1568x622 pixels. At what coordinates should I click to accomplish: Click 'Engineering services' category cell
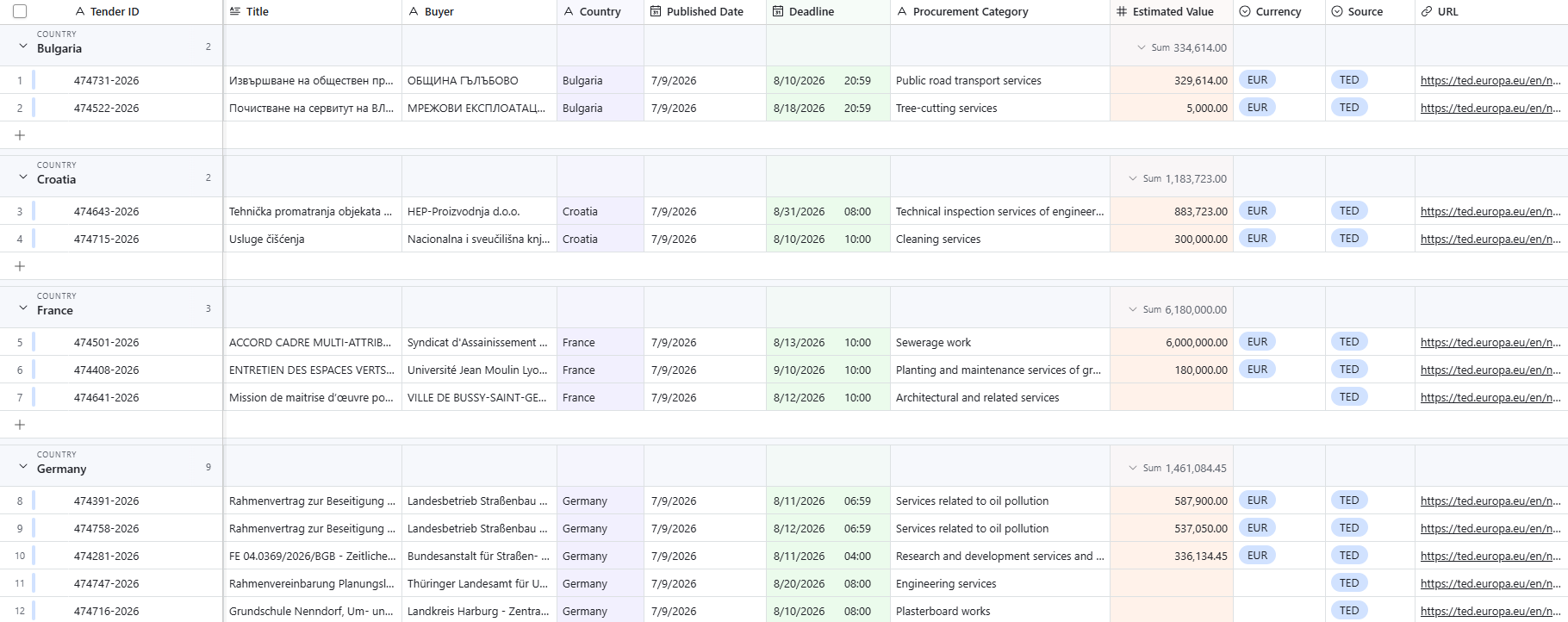[1000, 584]
